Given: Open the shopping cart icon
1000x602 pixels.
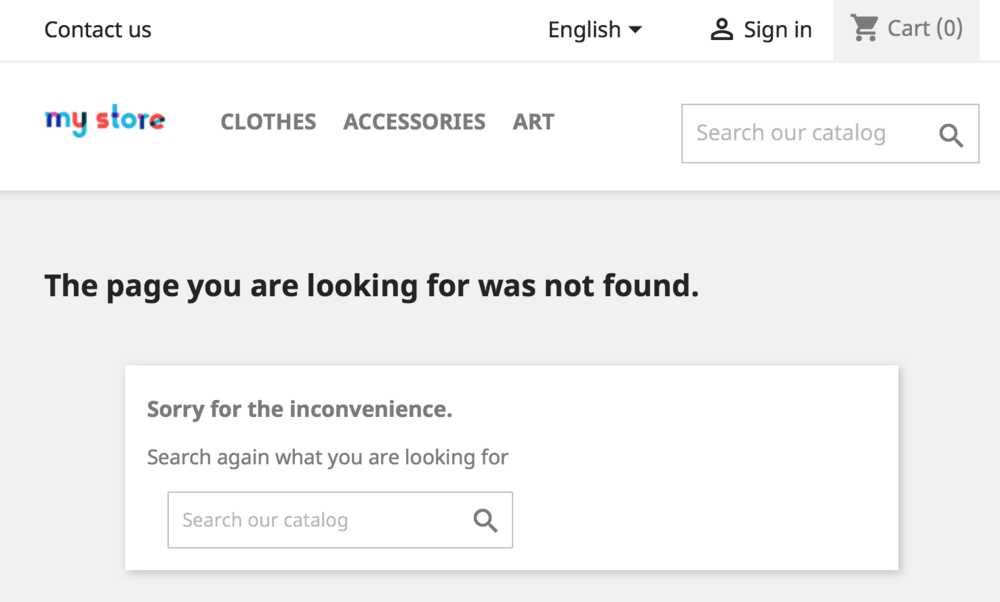Looking at the screenshot, I should click(x=864, y=29).
